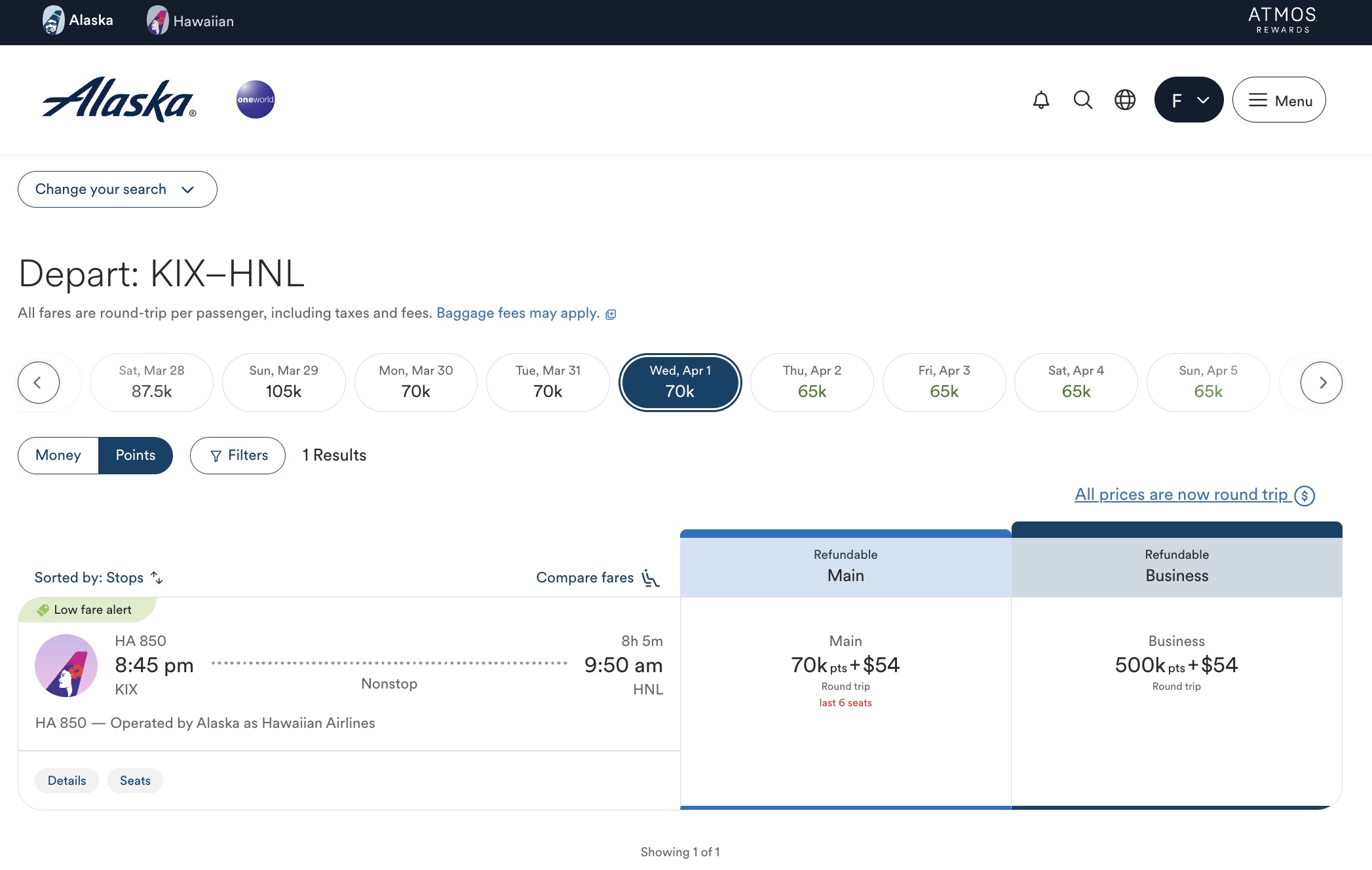The width and height of the screenshot is (1372, 870).
Task: Open the notifications bell icon
Action: coord(1040,100)
